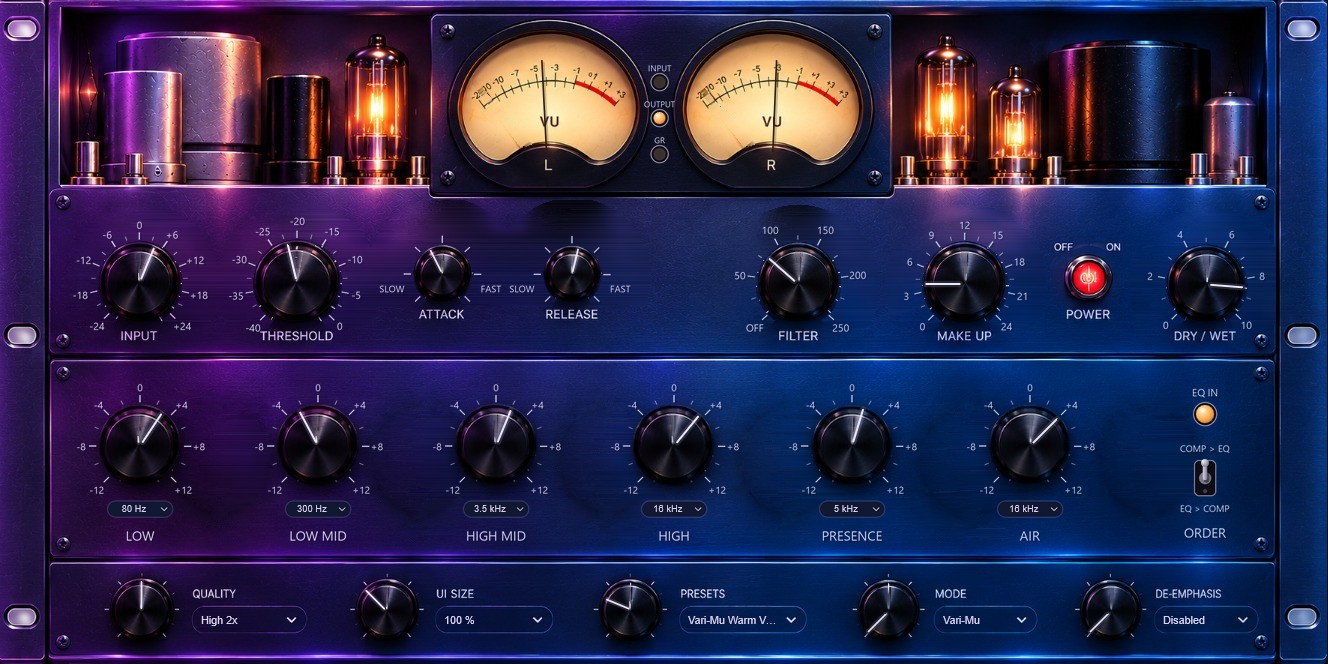
Task: Click the INPUT gain knob
Action: click(140, 282)
